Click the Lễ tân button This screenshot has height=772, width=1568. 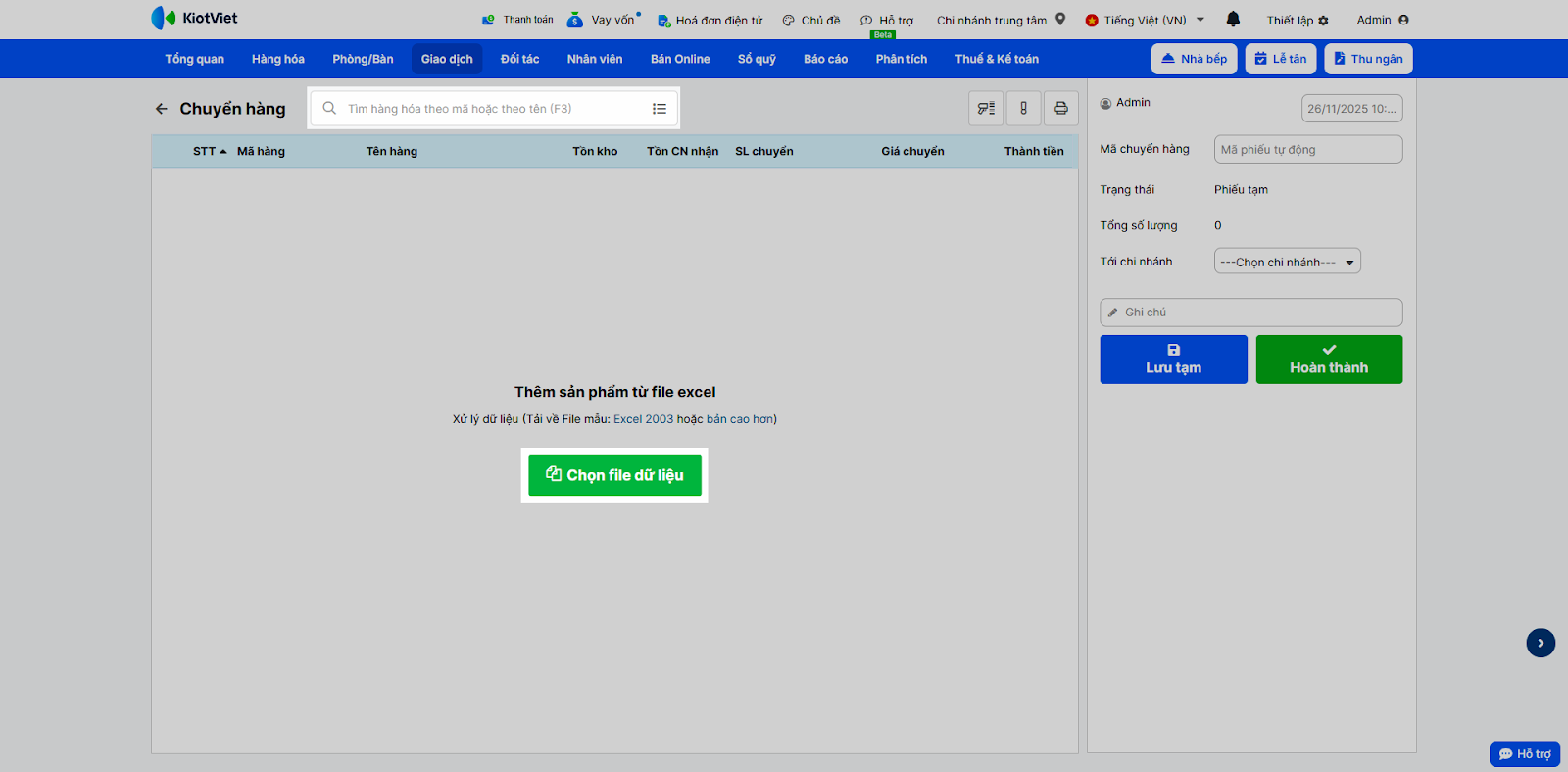click(x=1281, y=59)
